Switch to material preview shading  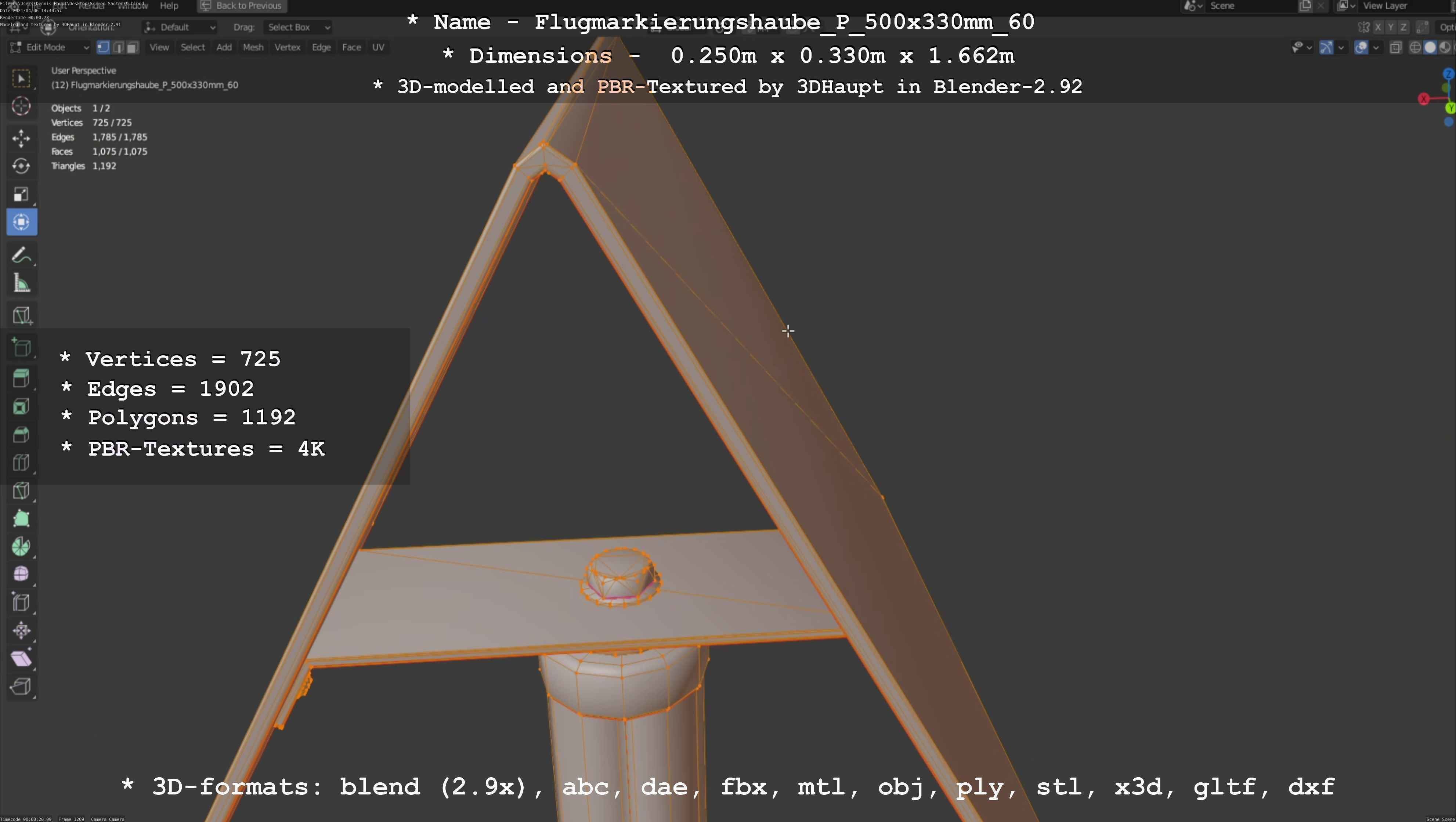1445,47
